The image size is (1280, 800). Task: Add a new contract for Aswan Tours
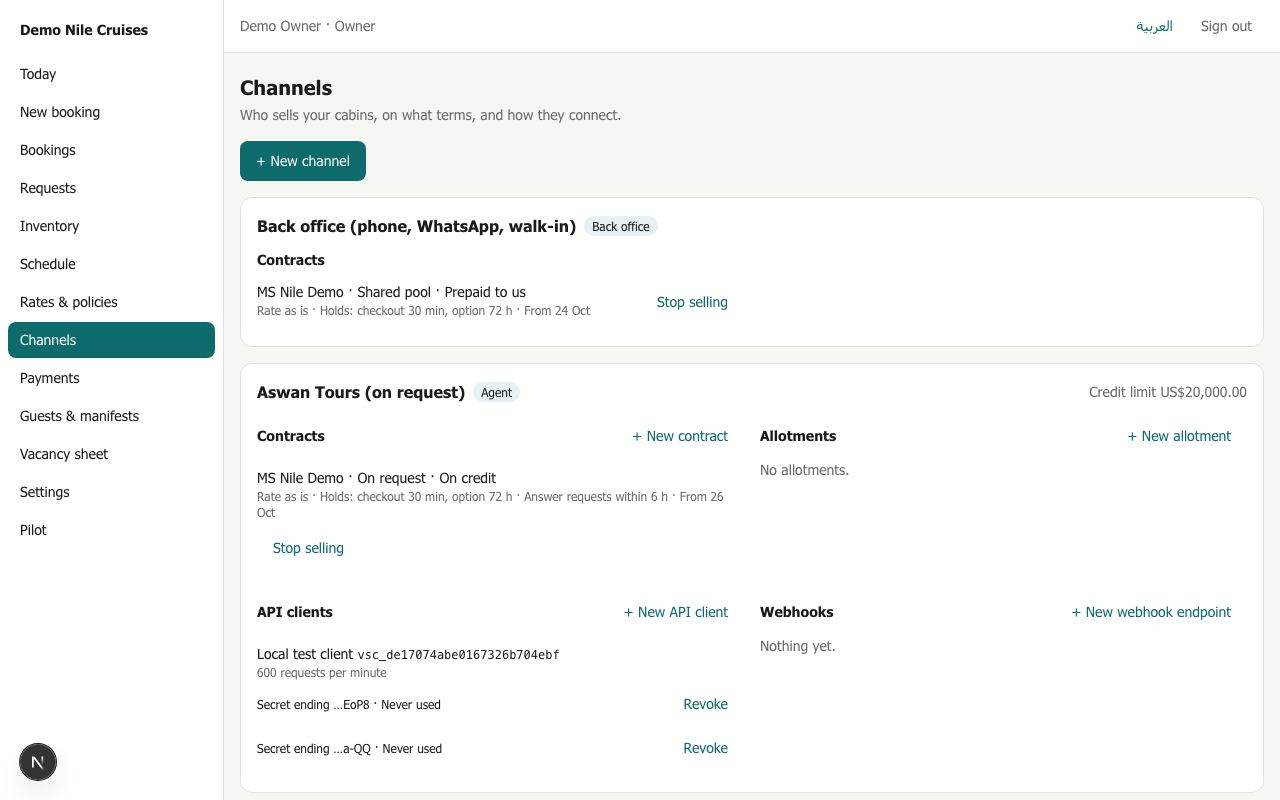680,436
